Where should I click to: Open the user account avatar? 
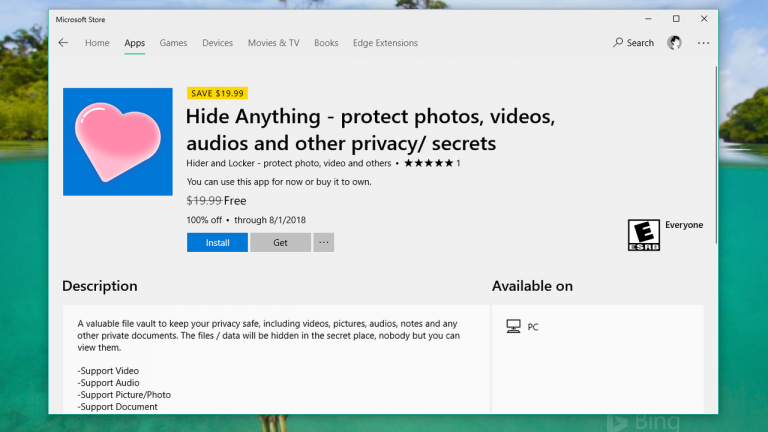[x=674, y=43]
